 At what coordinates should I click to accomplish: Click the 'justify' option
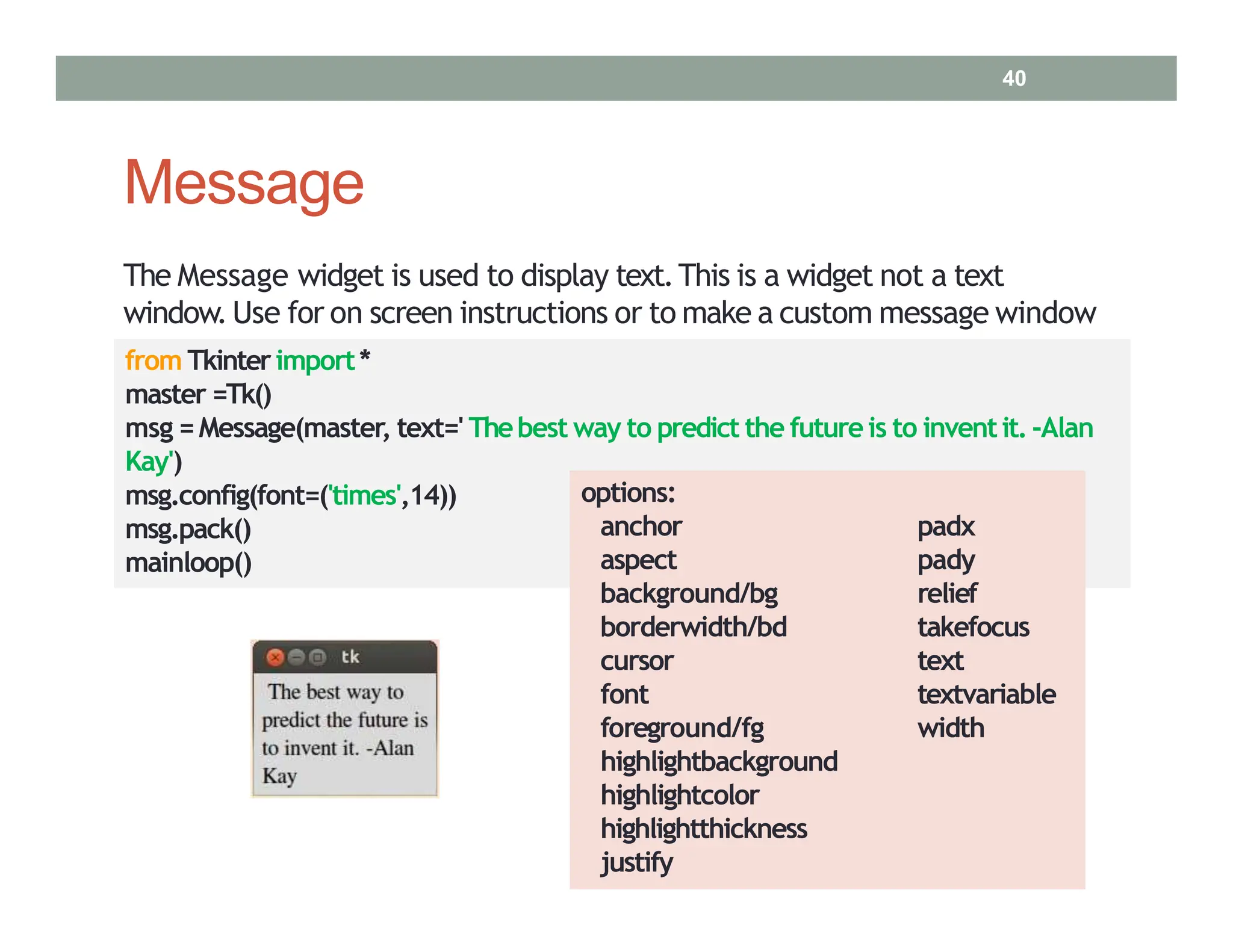pos(636,864)
